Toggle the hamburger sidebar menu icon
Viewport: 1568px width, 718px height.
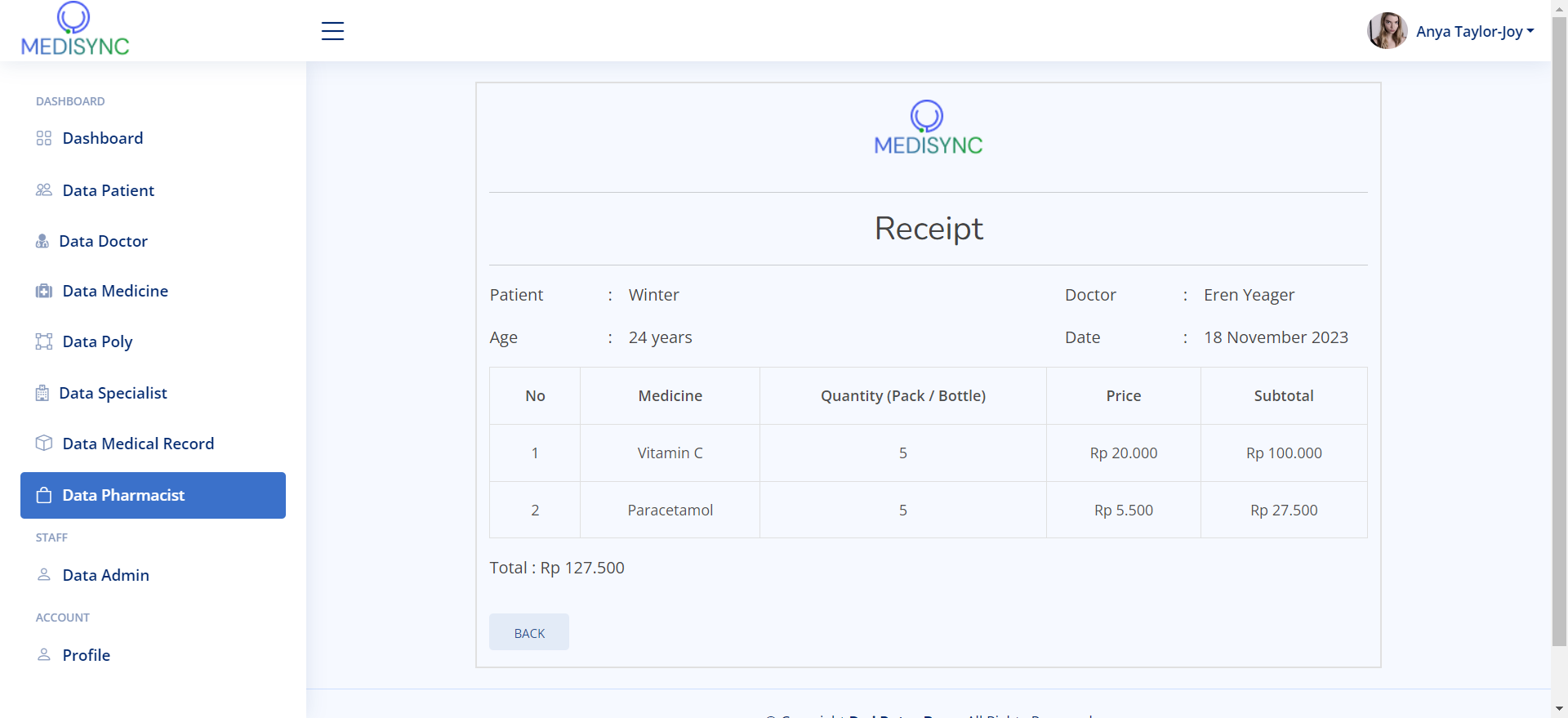click(332, 31)
